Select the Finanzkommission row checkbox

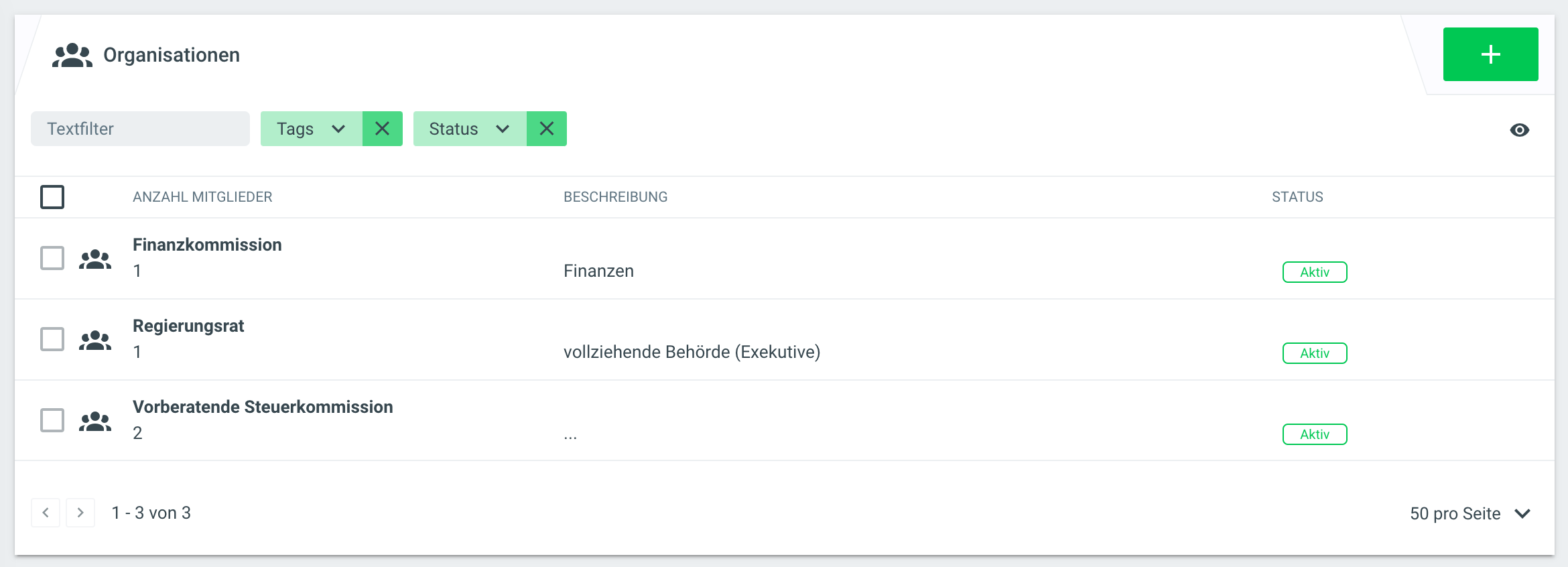(x=52, y=258)
